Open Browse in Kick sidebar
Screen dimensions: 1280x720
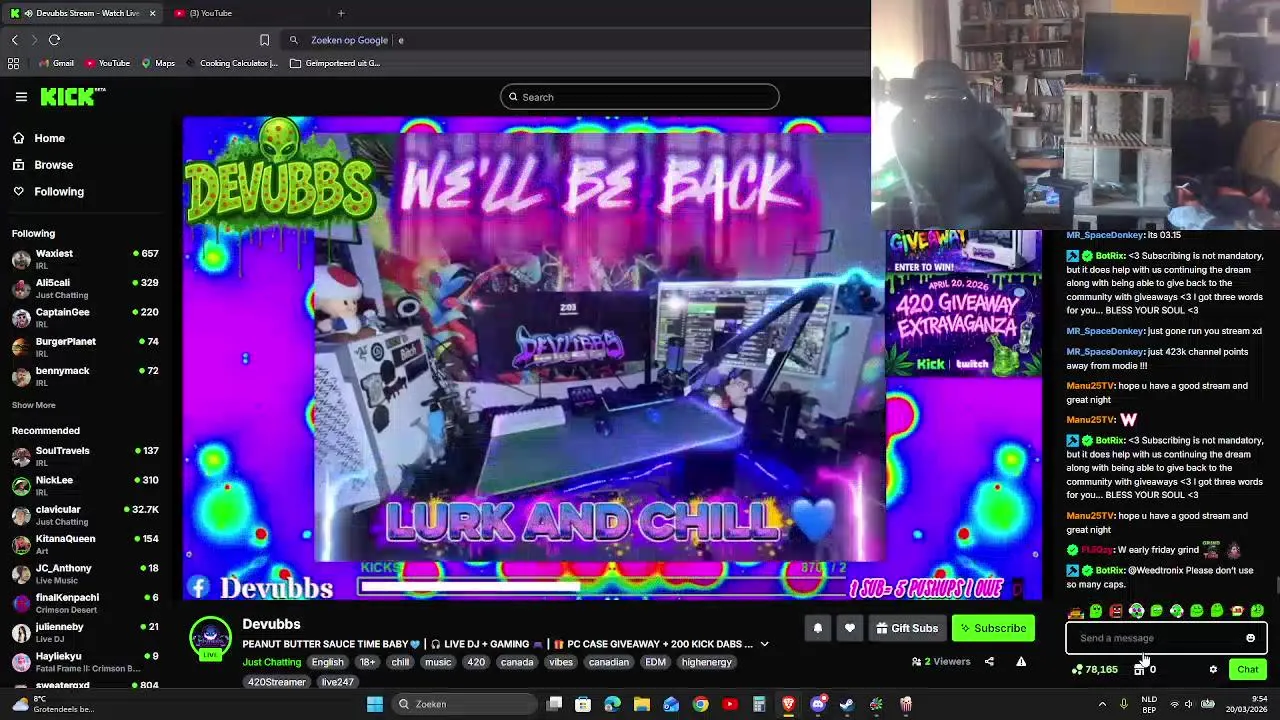[x=42, y=165]
